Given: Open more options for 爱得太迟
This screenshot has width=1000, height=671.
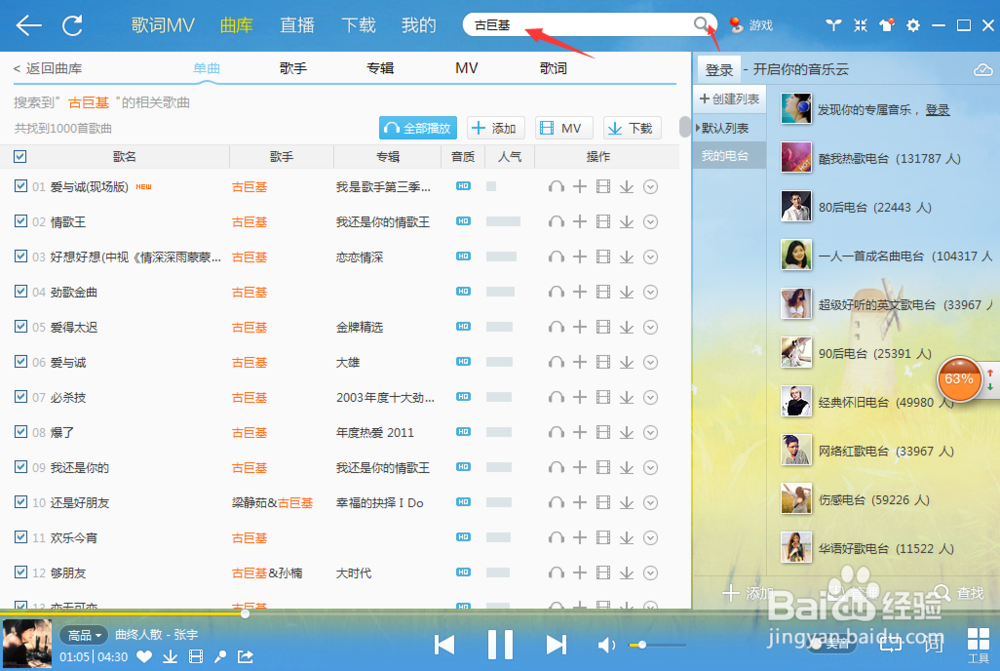Looking at the screenshot, I should coord(650,327).
